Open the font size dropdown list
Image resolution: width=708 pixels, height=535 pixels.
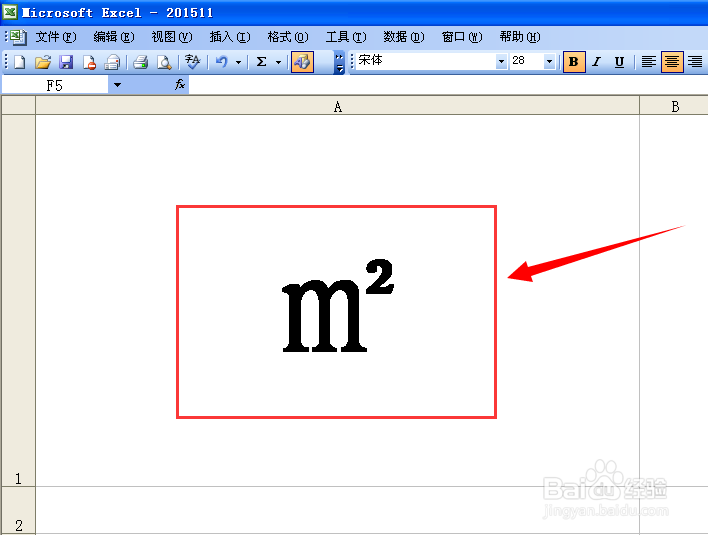click(x=549, y=61)
